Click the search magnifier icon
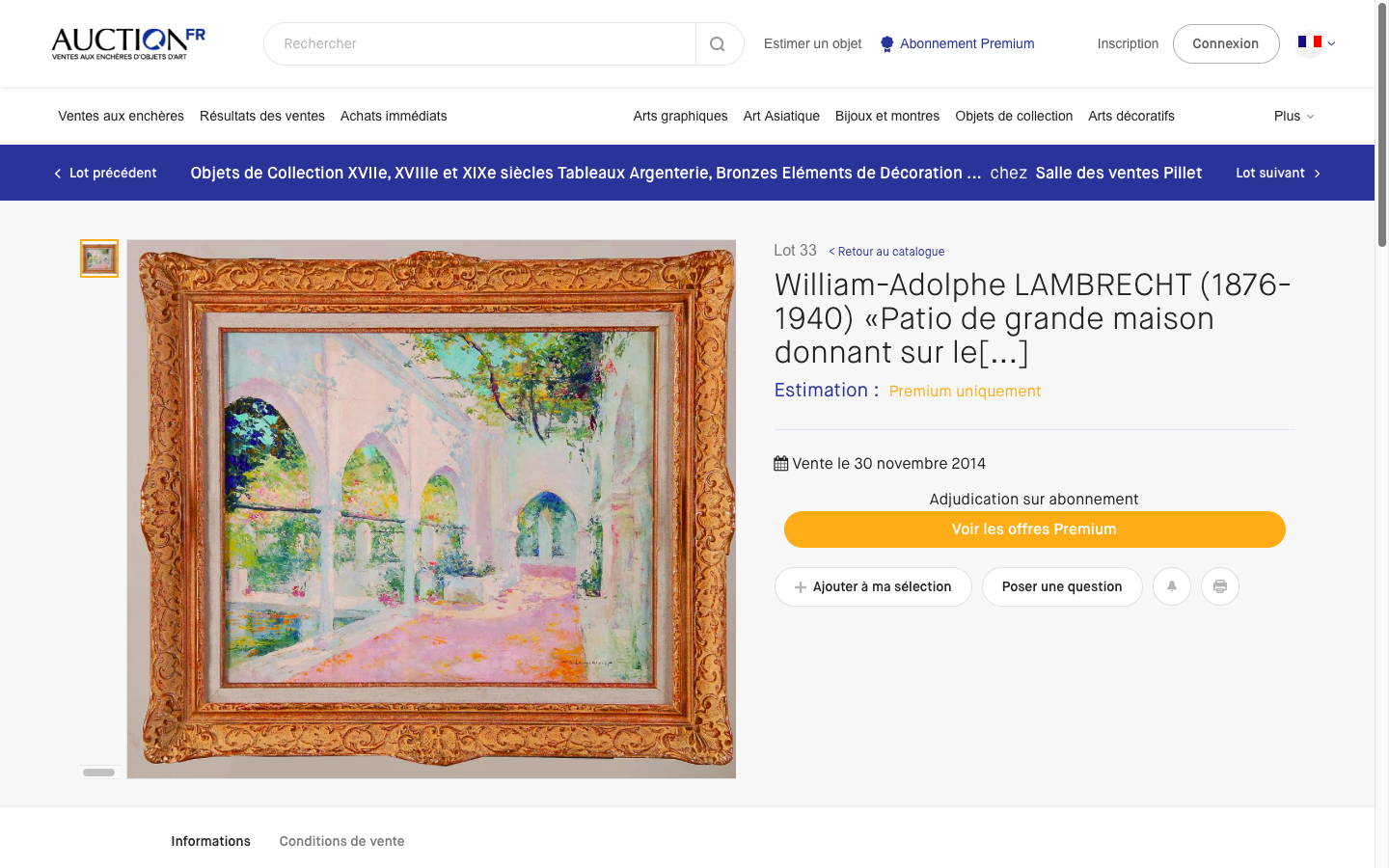Screen dimensions: 1389x868 [718, 44]
